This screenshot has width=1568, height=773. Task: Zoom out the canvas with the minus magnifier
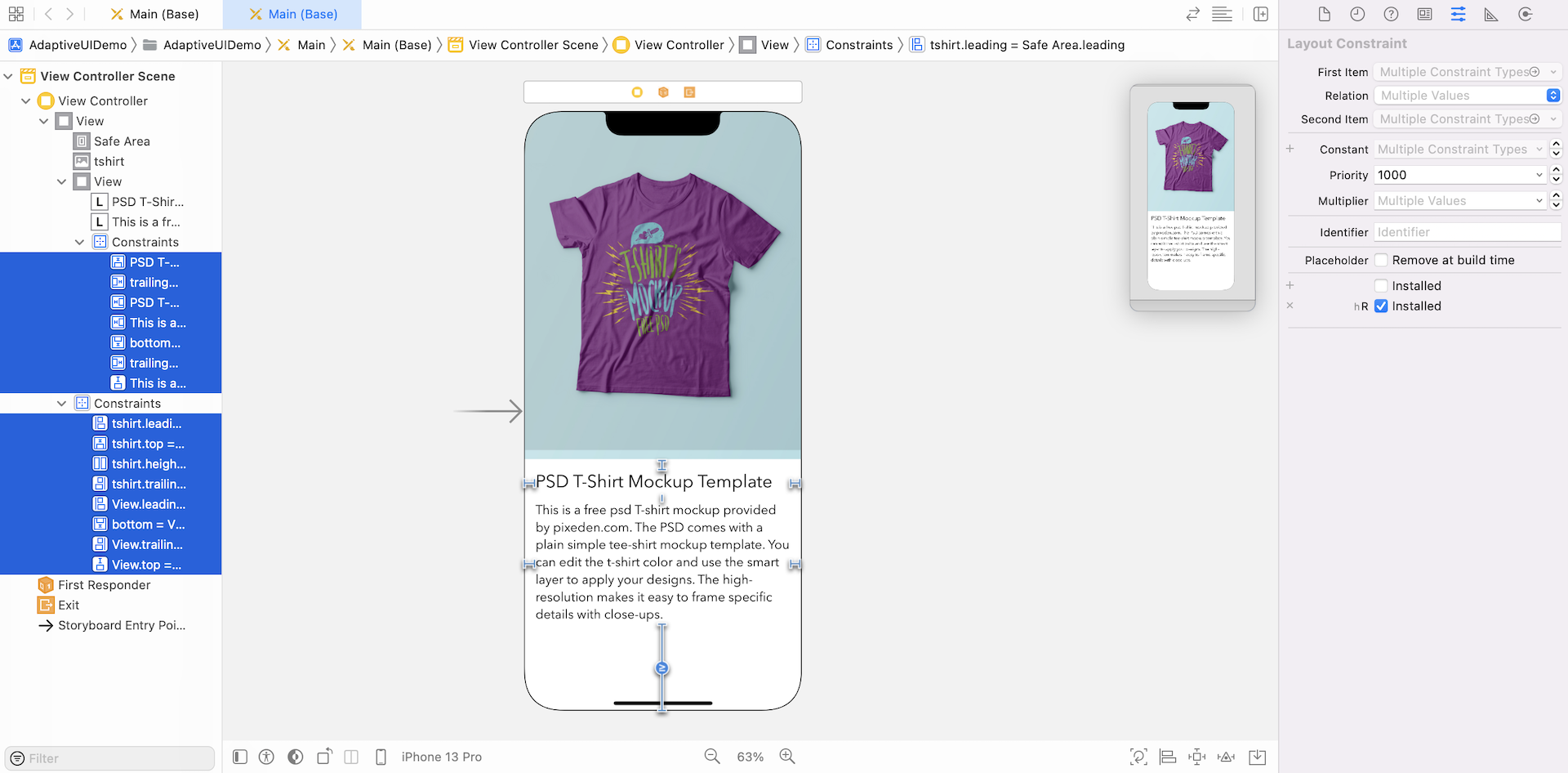tap(712, 757)
